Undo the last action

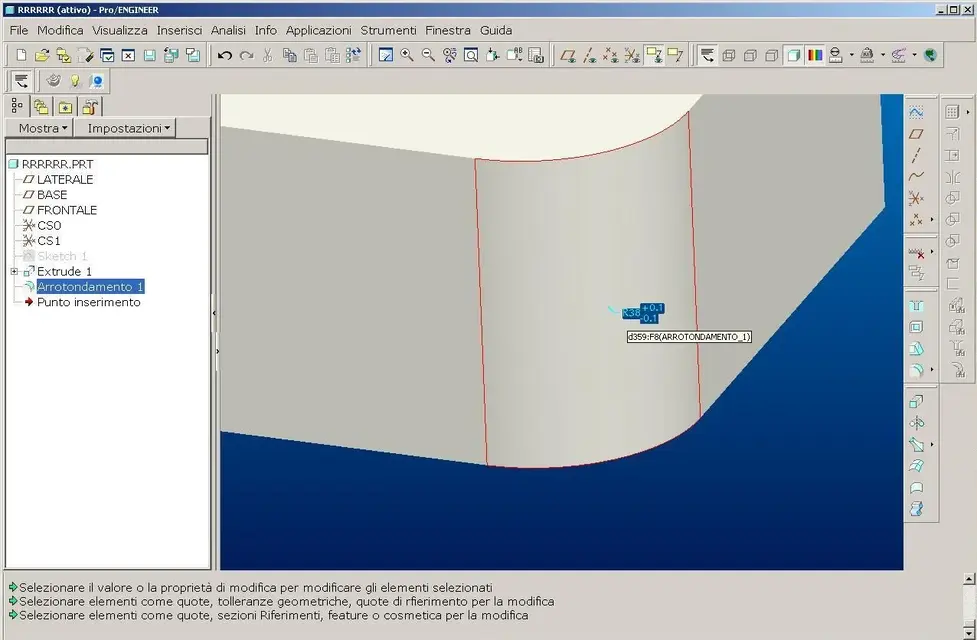(225, 55)
